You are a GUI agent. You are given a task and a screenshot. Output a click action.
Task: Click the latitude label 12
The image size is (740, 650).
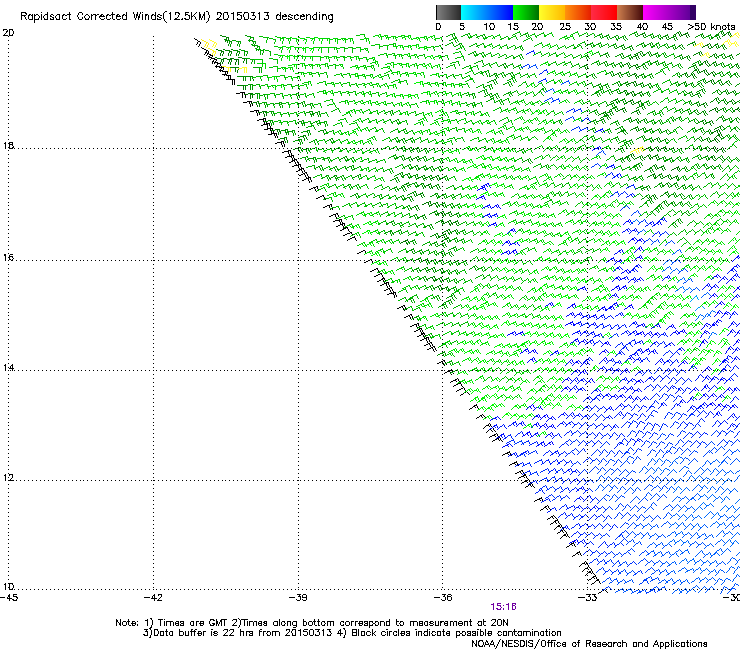tap(8, 478)
